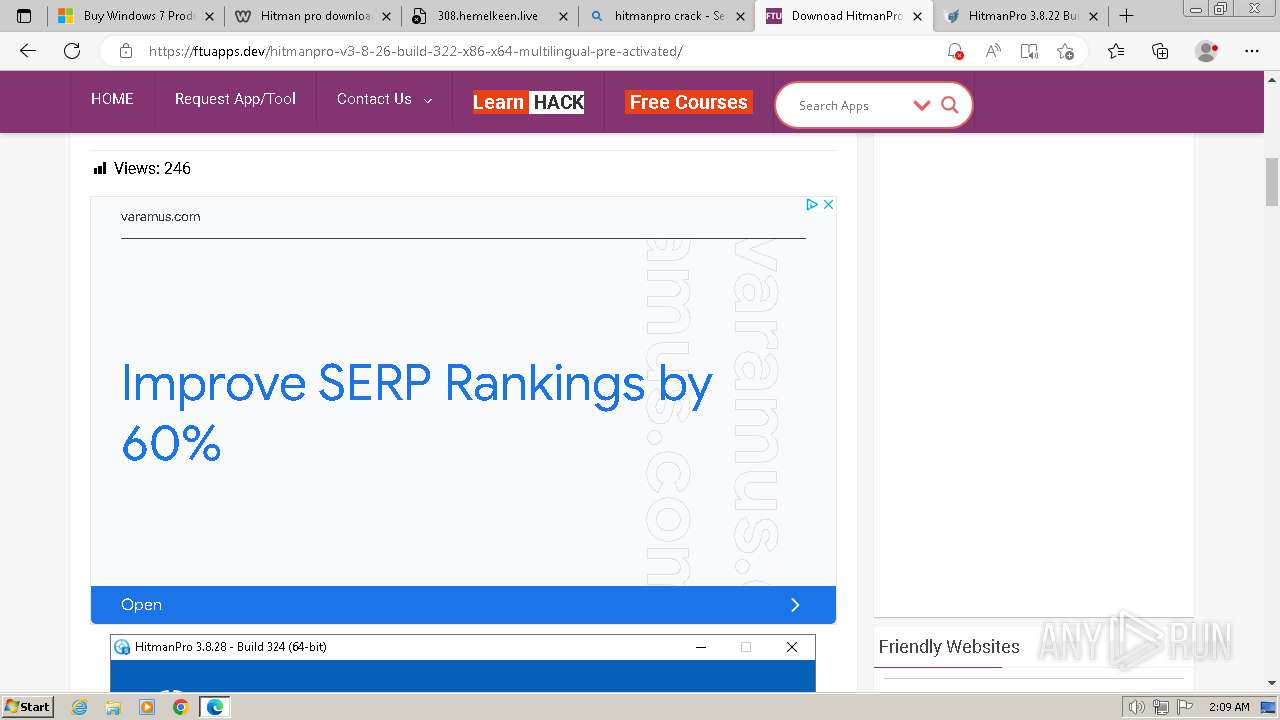Select Microsoft Edge taskbar icon

click(x=214, y=707)
